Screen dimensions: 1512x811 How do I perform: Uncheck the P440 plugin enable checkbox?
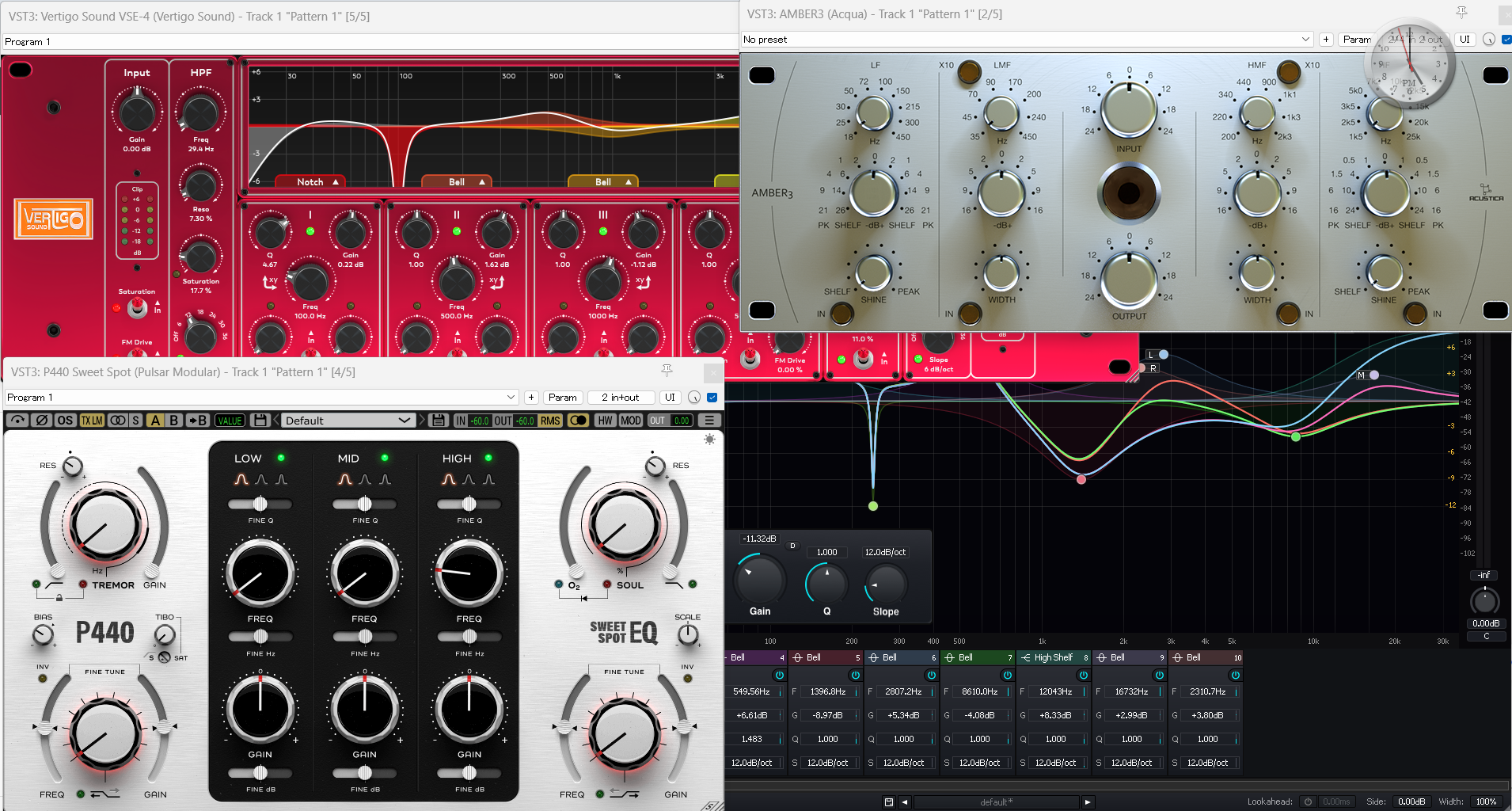[712, 398]
